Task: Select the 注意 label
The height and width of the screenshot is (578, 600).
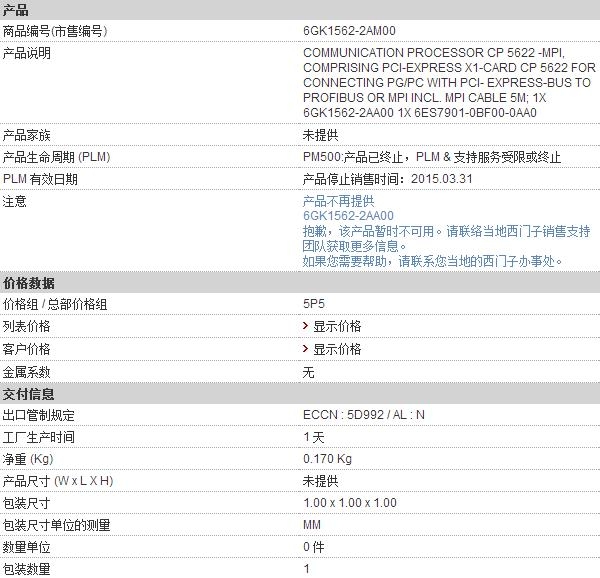Action: (15, 201)
